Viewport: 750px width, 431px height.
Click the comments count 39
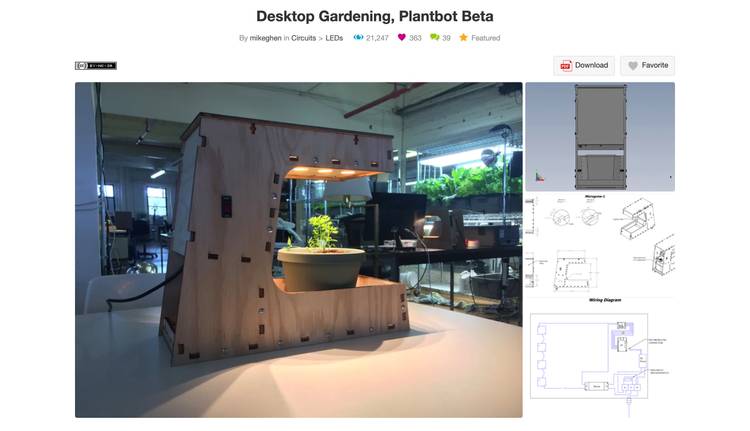446,38
